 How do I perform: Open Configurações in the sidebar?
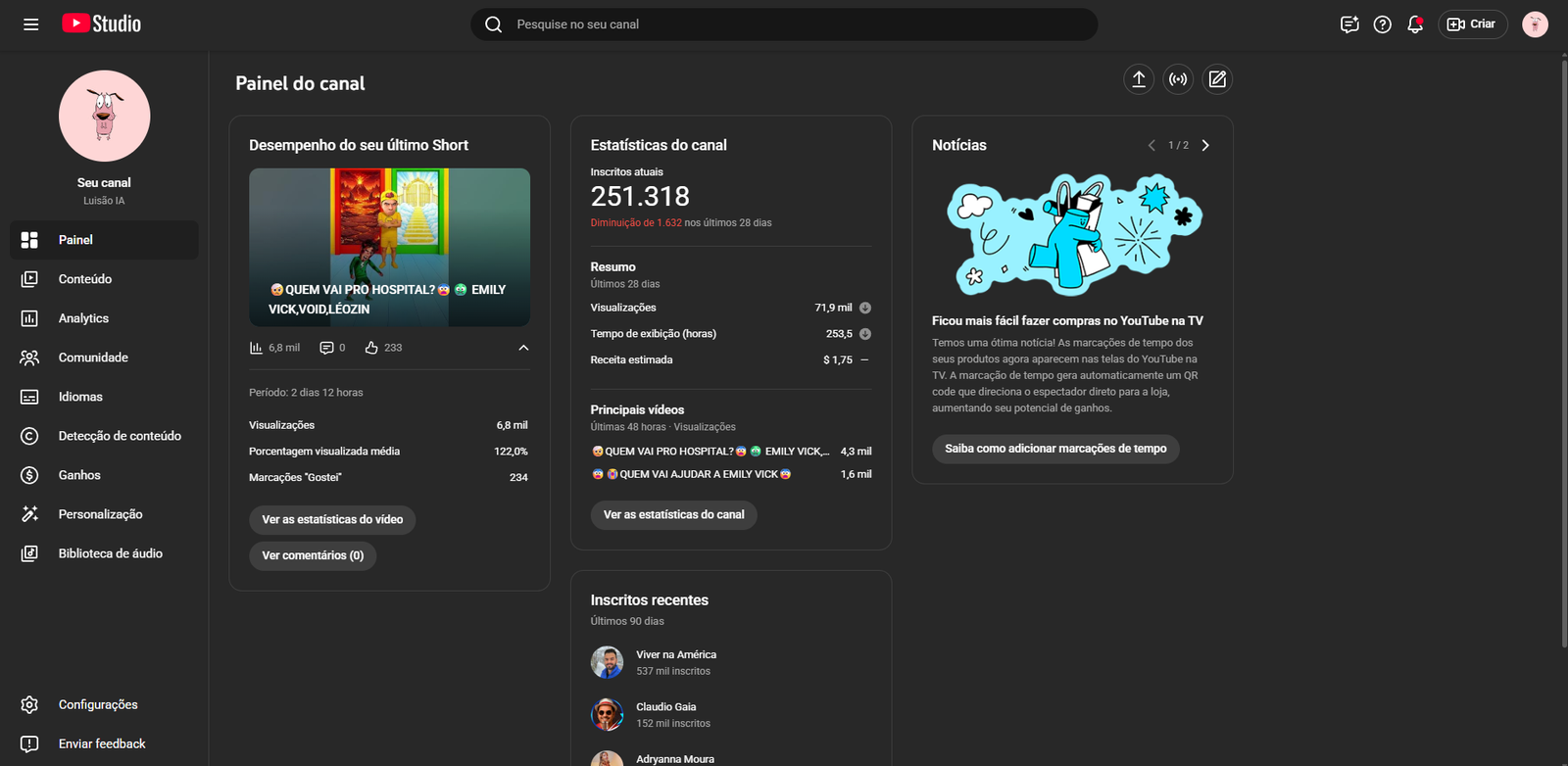click(97, 704)
